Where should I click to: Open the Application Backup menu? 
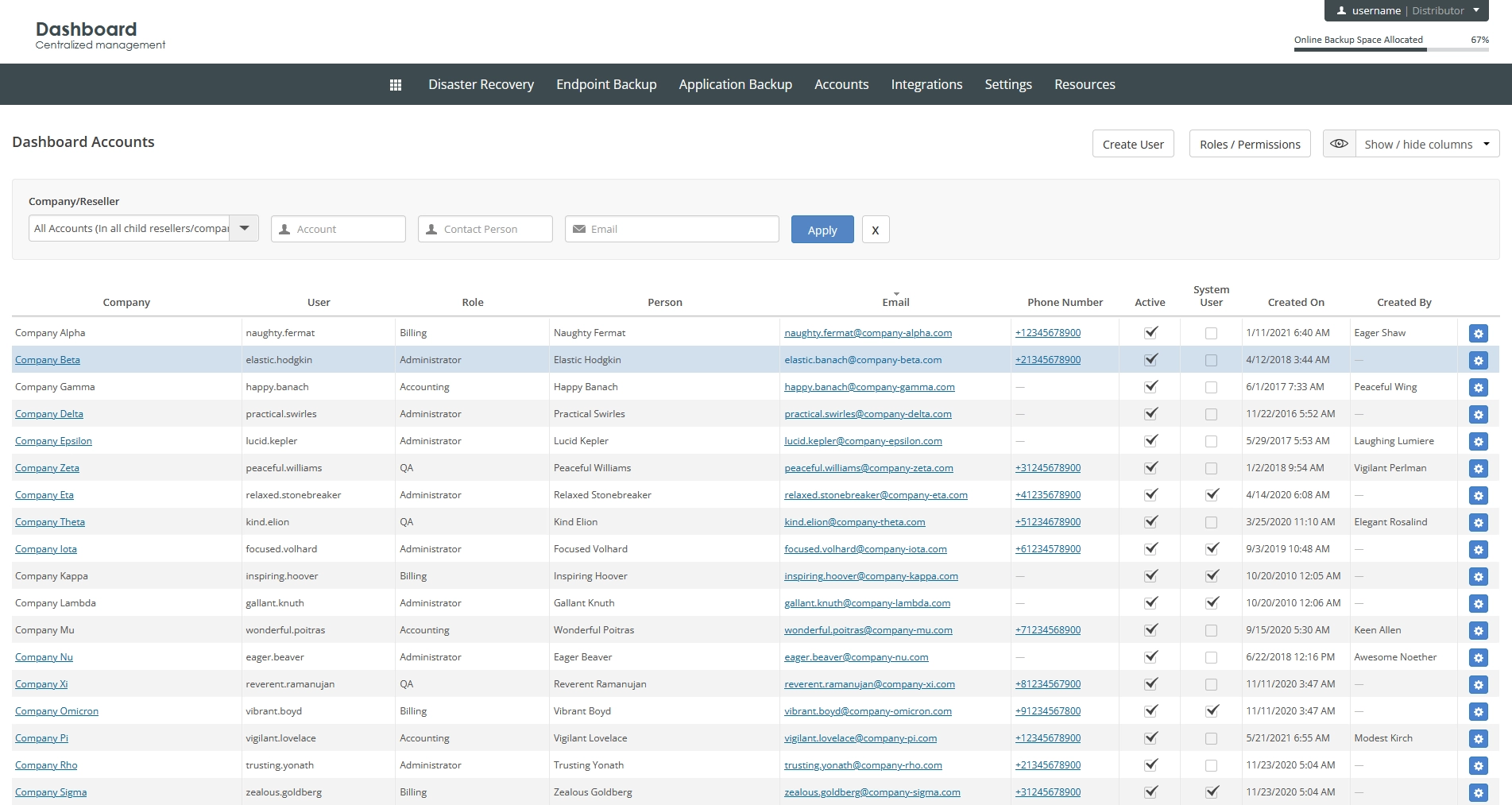(735, 84)
